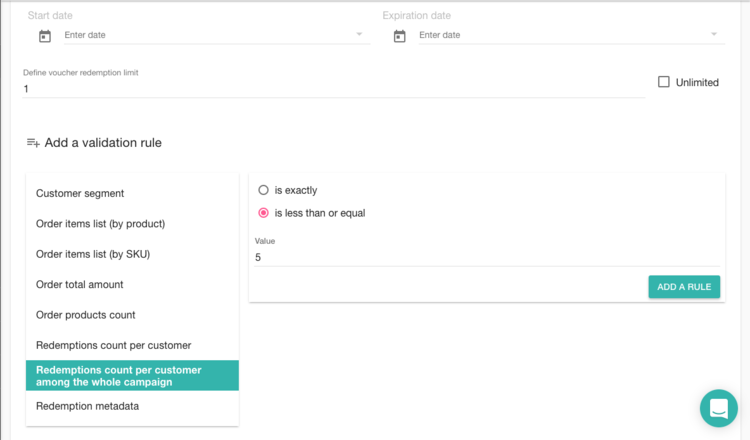Click the Start date Enter date field

coord(217,35)
